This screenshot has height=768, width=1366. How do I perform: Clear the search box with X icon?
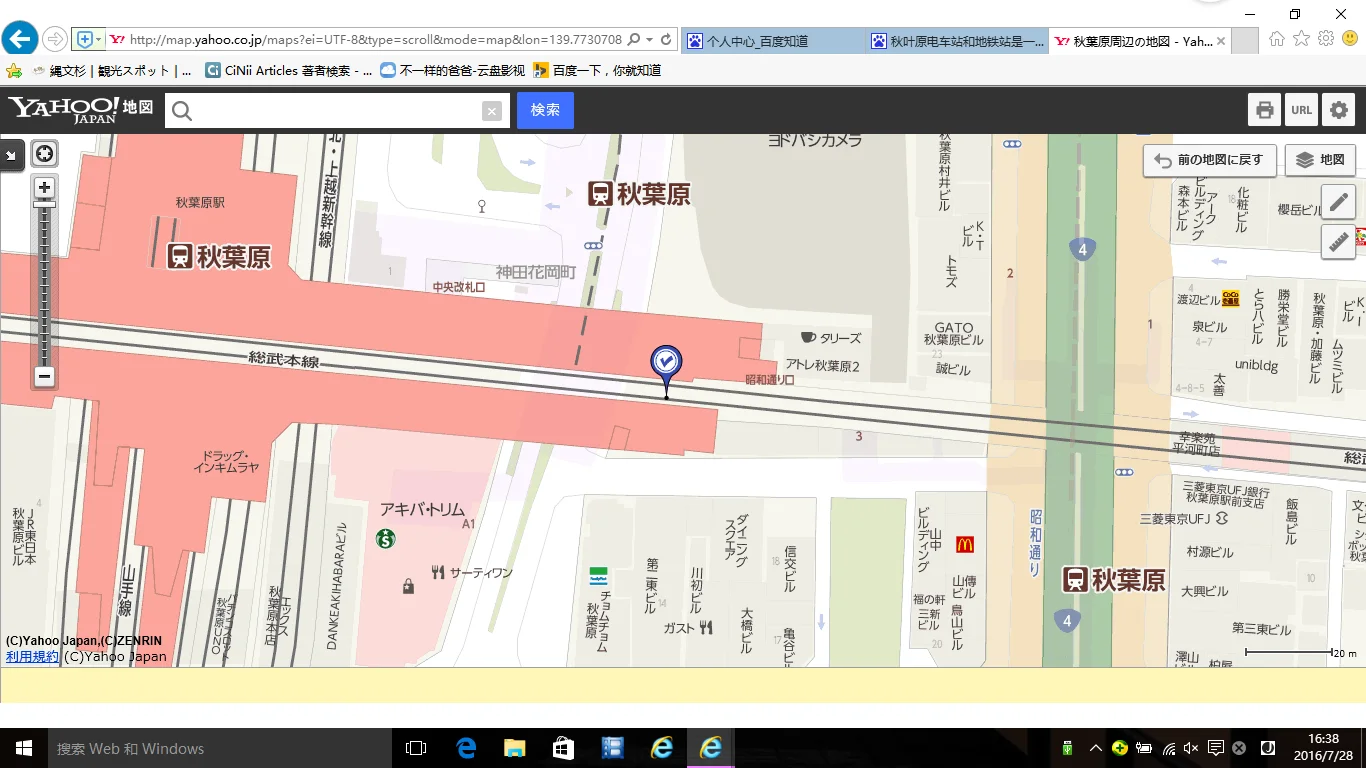click(x=491, y=111)
